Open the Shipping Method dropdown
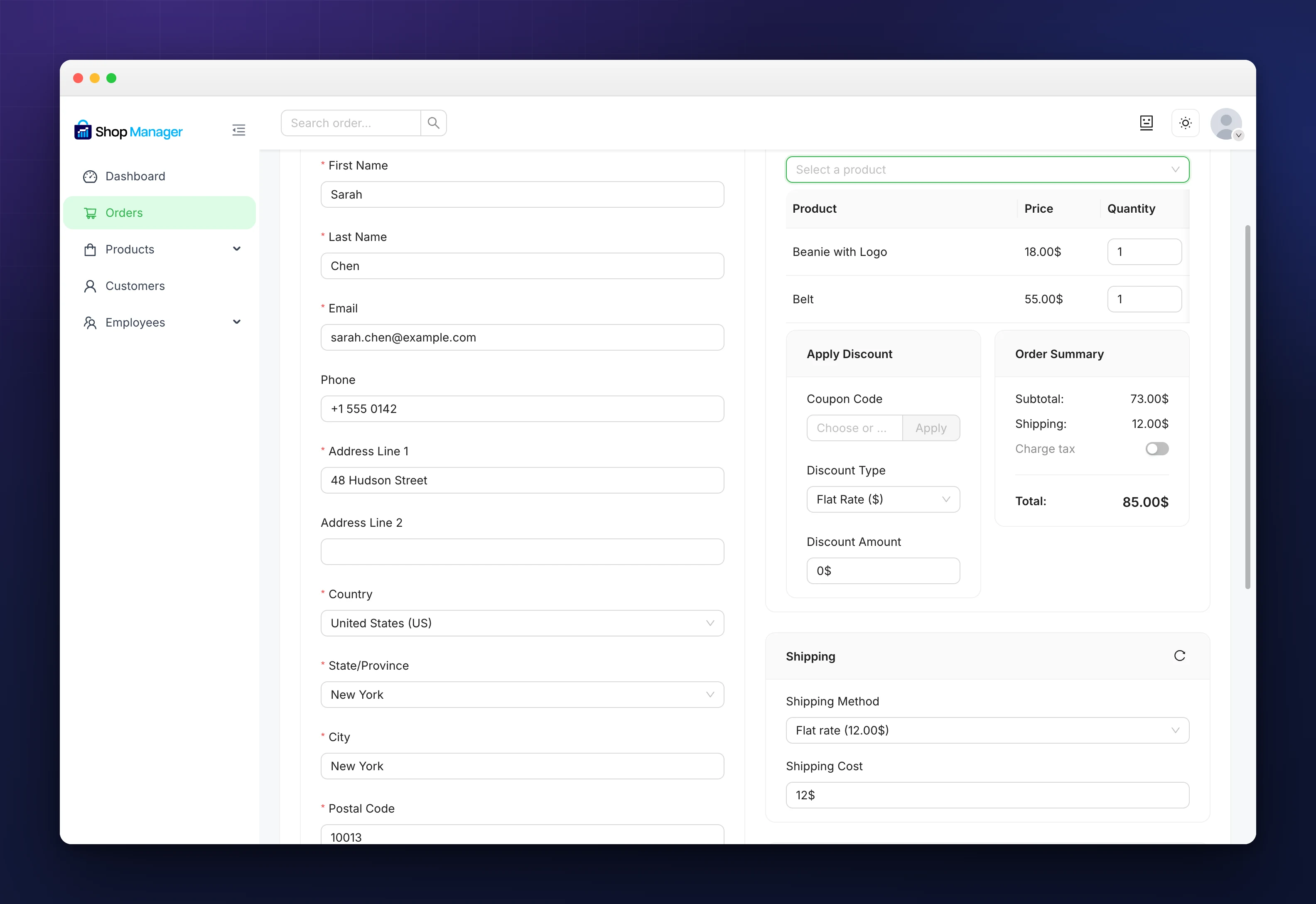 click(987, 731)
